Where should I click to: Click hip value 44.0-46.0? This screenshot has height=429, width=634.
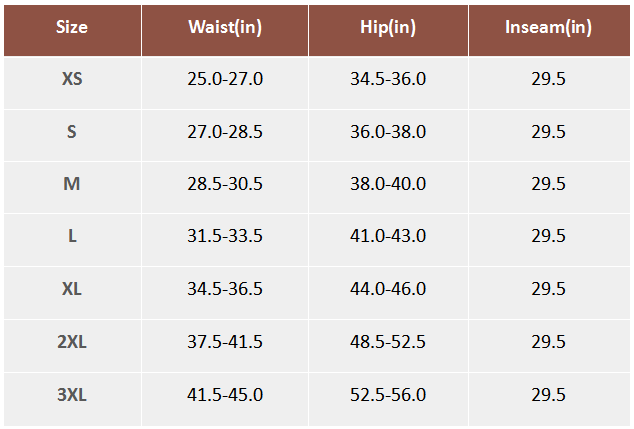pos(388,289)
